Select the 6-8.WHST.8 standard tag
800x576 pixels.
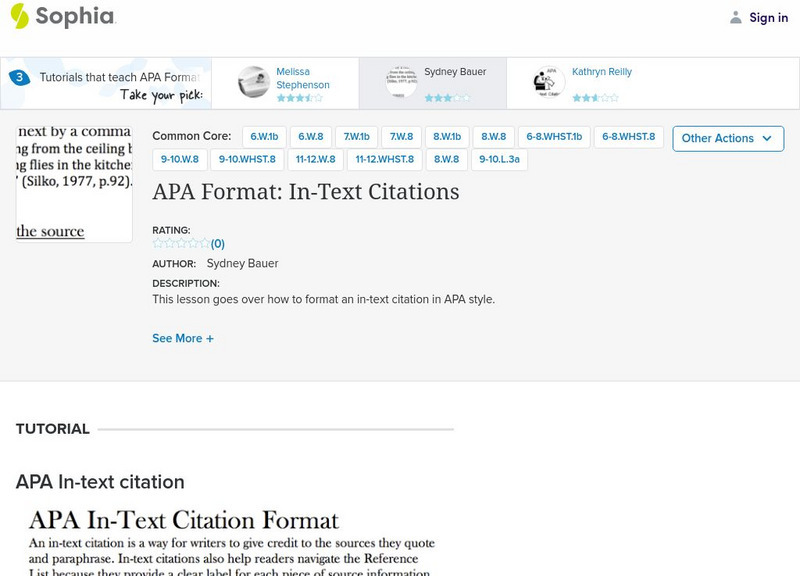click(x=629, y=137)
